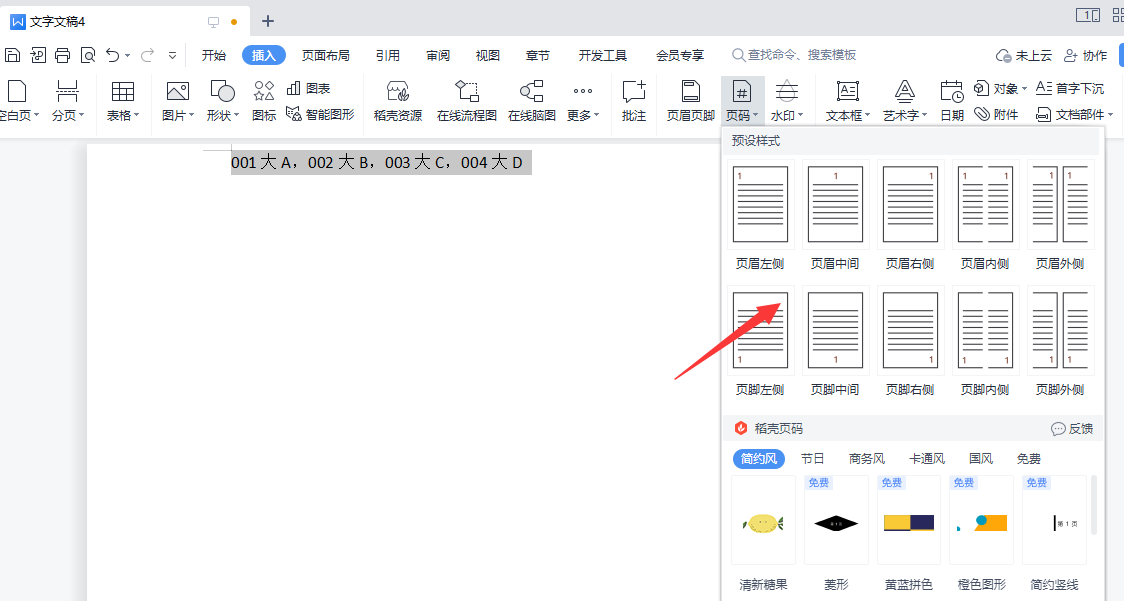Open the 图标 icon library

point(264,101)
